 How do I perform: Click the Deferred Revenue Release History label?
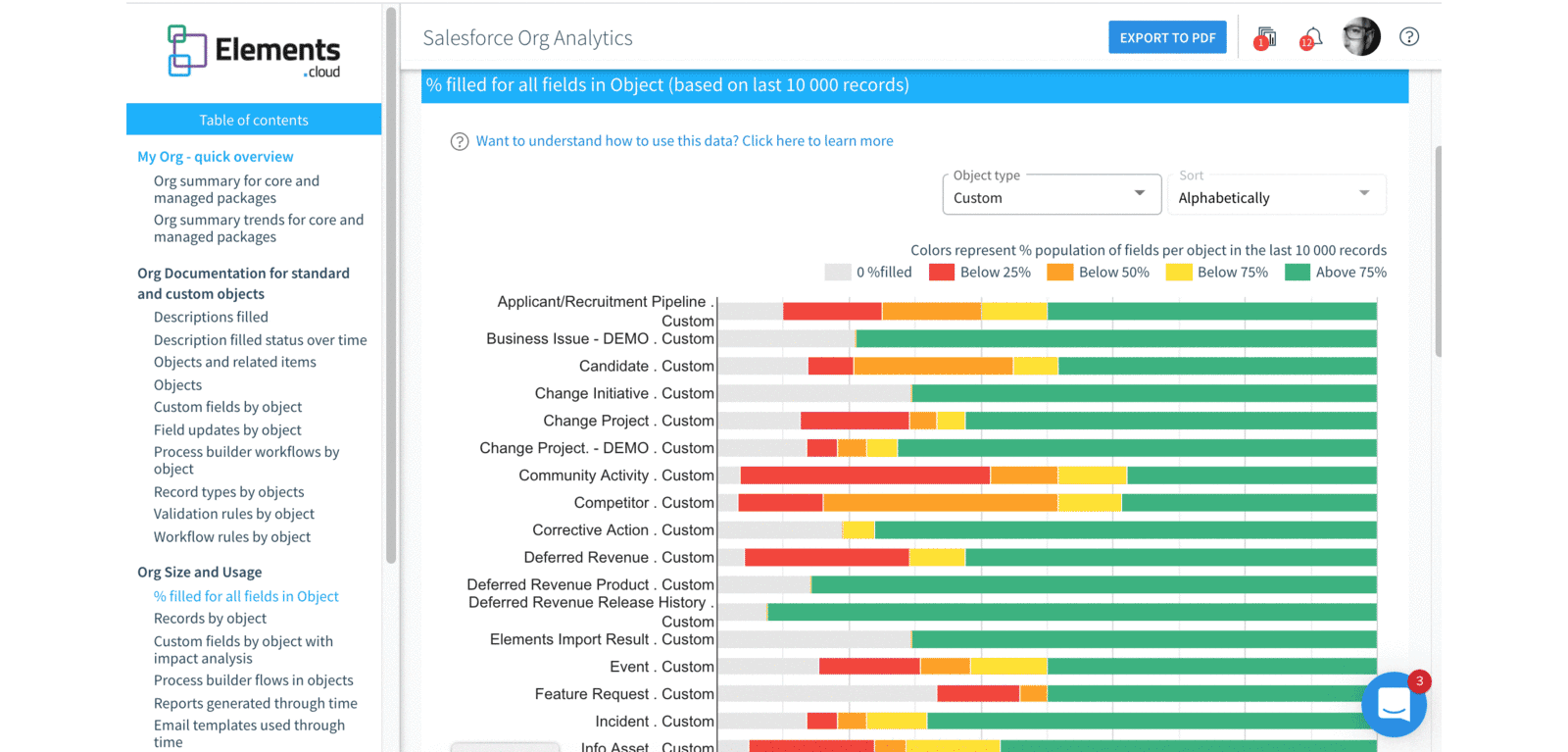coord(591,612)
